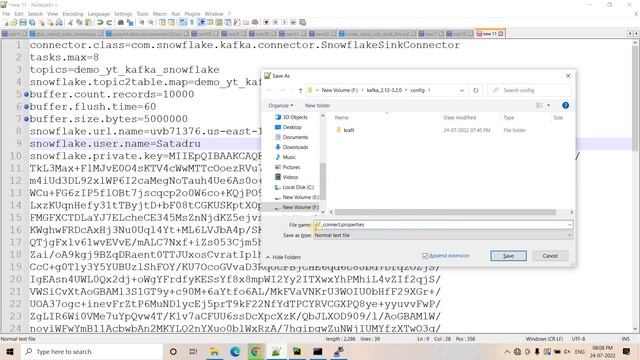Screen dimensions: 640x360
Task: Open the File name dropdown arrow
Action: [569, 225]
